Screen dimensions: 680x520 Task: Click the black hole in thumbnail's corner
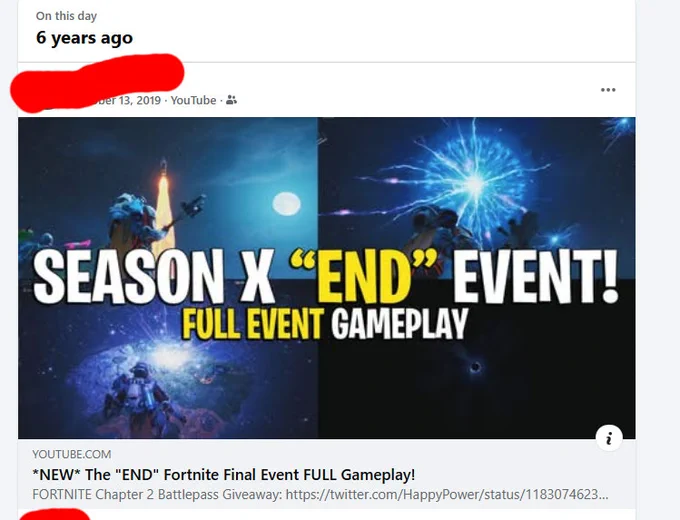475,367
